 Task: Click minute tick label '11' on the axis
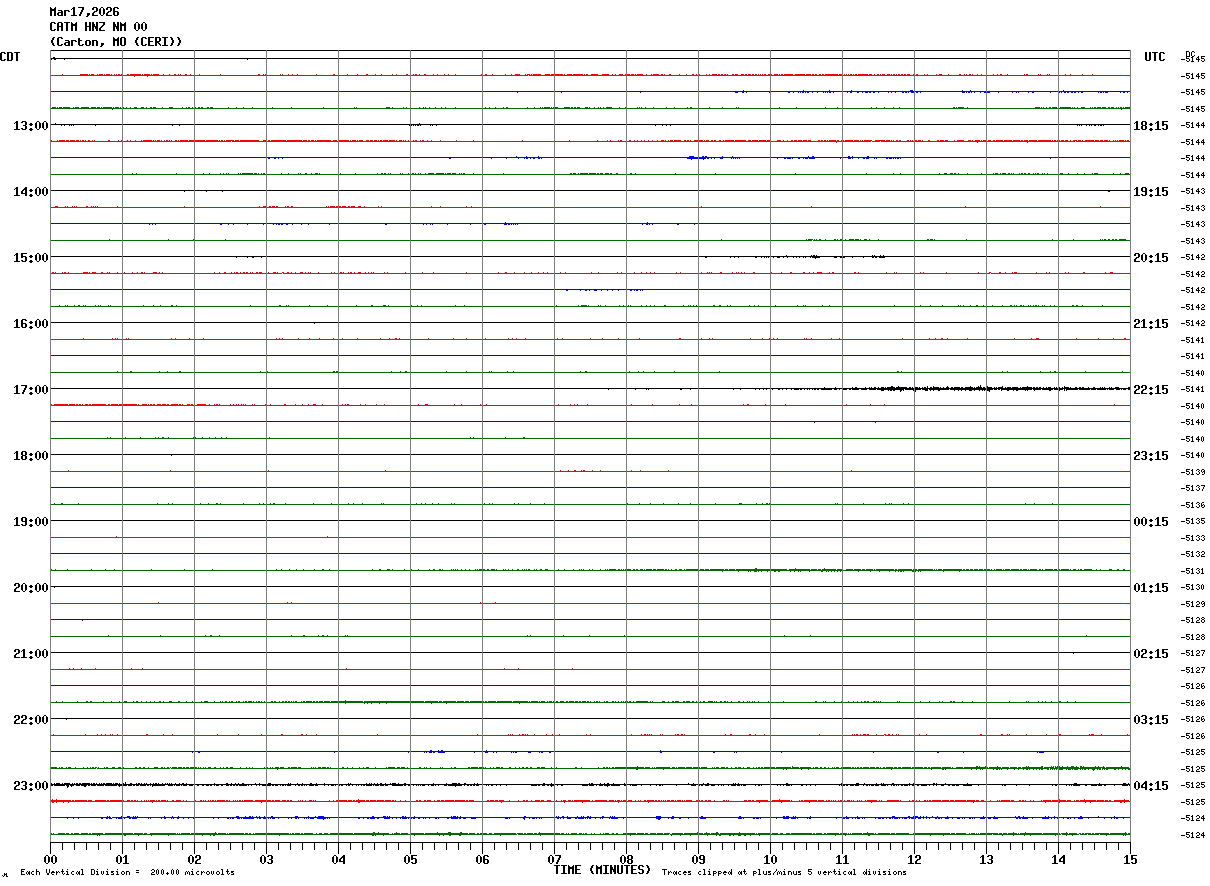(x=842, y=859)
